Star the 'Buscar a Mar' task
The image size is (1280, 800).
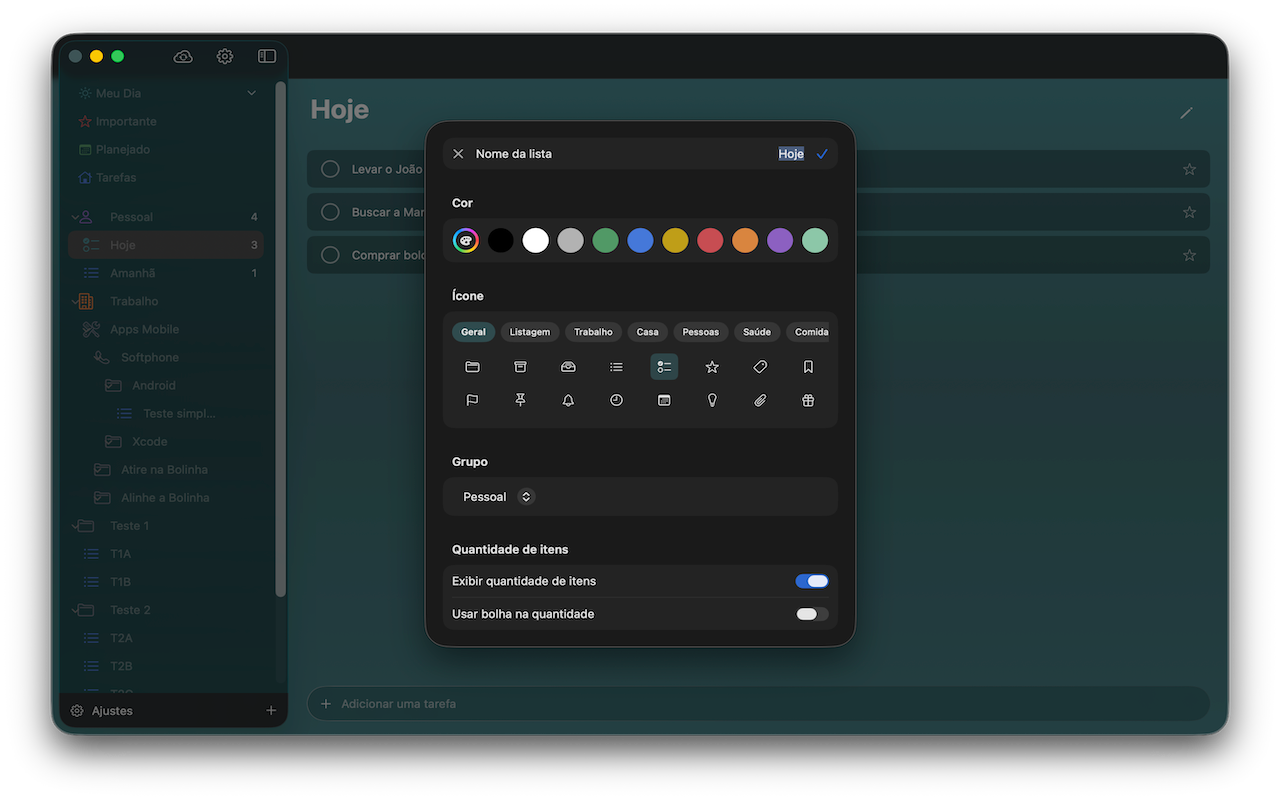pos(1189,212)
